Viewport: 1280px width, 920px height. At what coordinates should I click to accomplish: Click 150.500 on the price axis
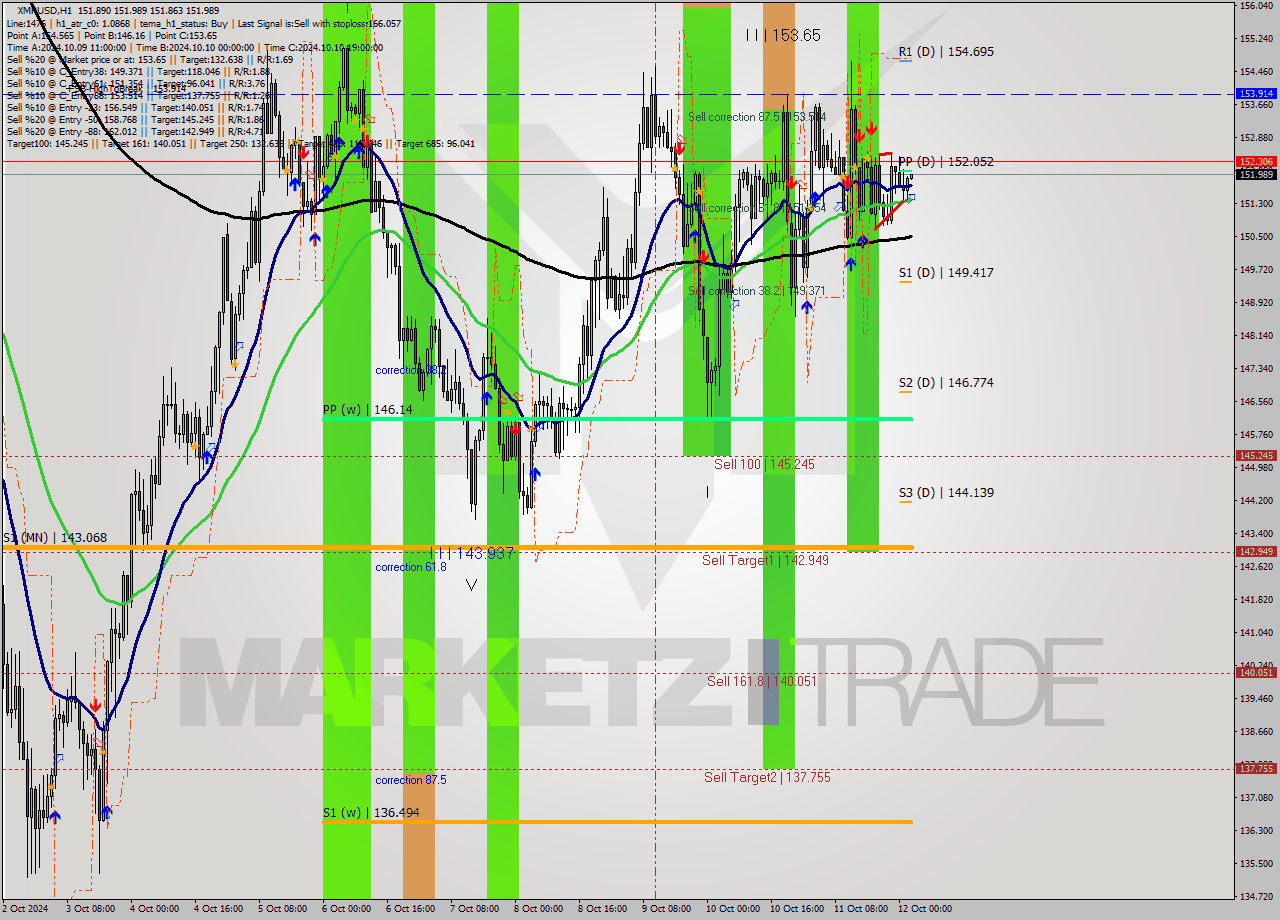(x=1256, y=236)
